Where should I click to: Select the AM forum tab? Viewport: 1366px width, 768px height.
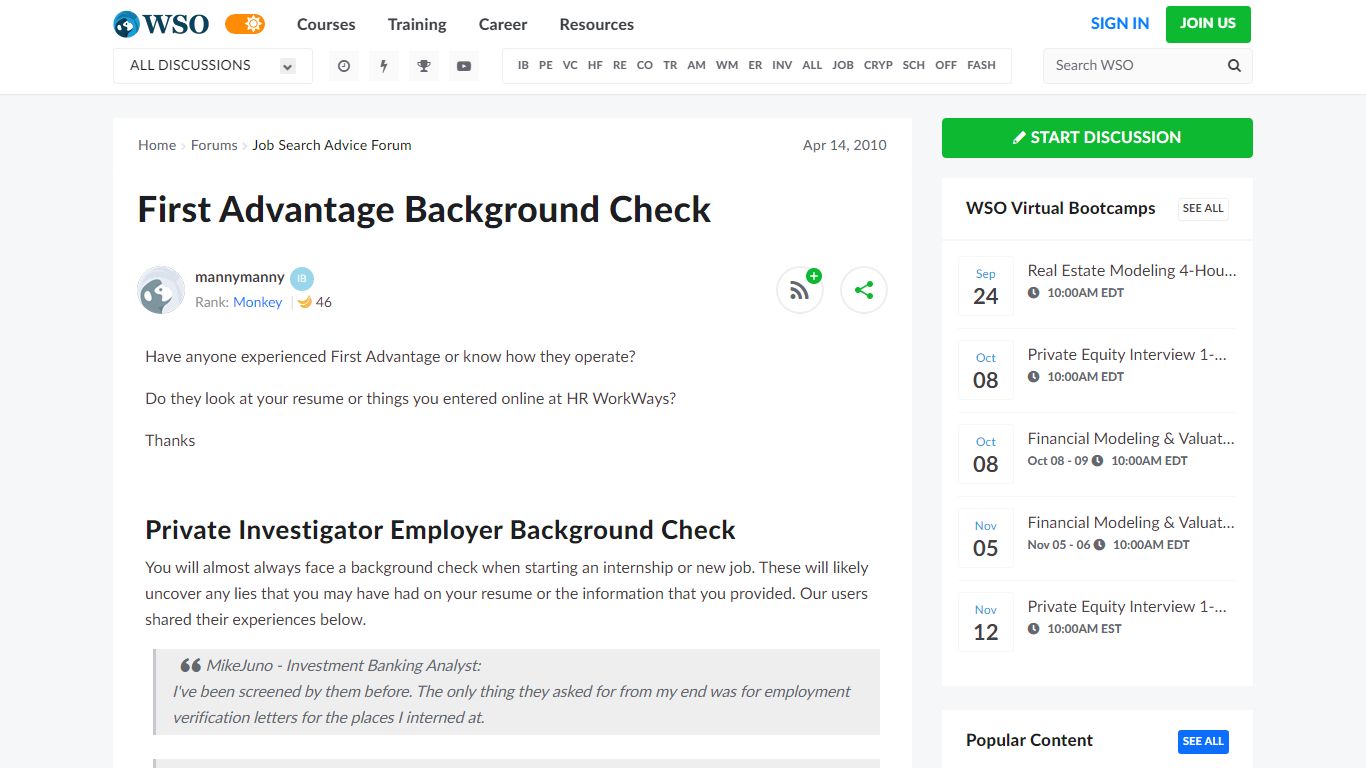click(697, 65)
